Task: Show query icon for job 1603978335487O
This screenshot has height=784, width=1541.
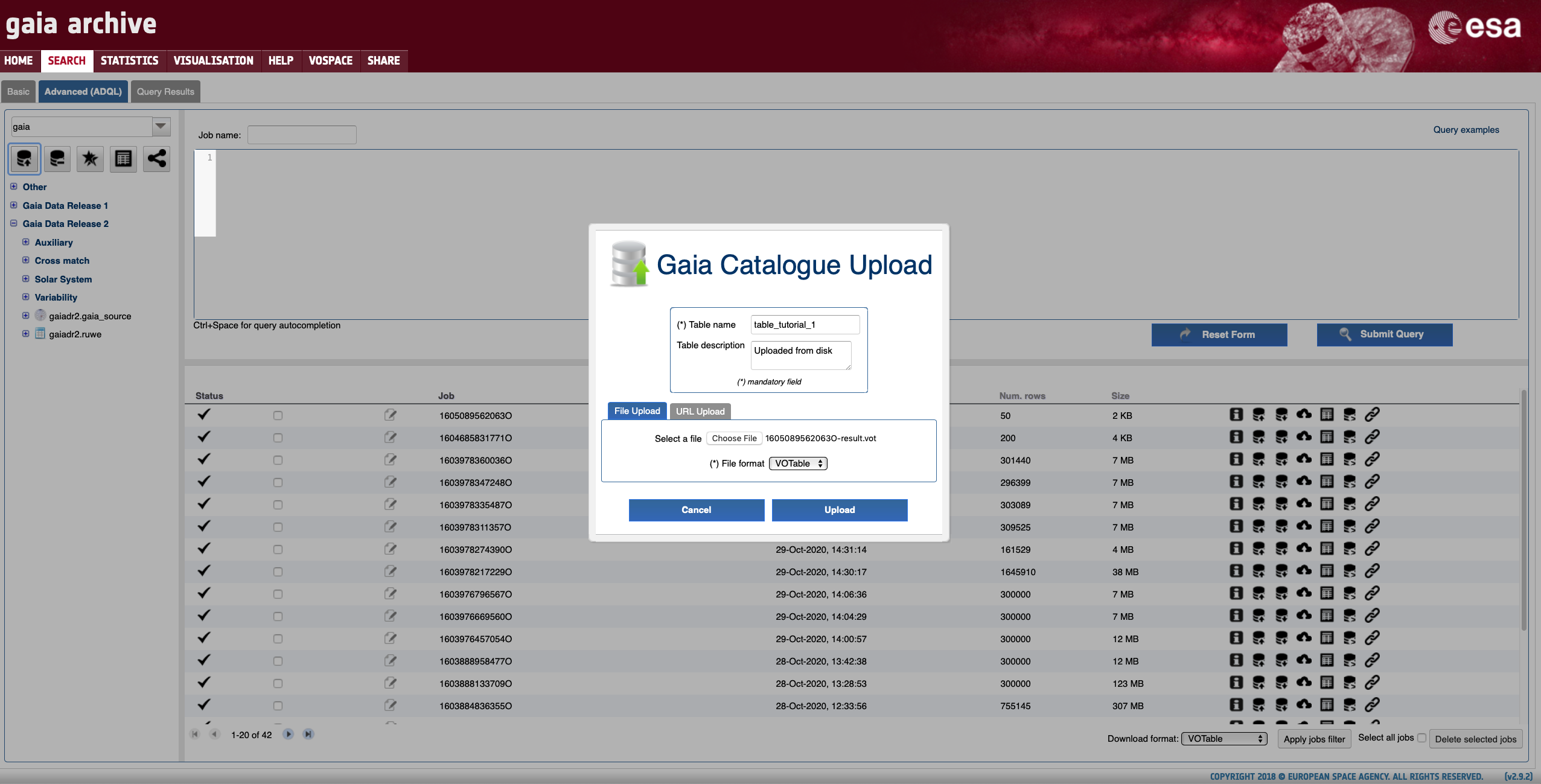Action: pos(1350,504)
